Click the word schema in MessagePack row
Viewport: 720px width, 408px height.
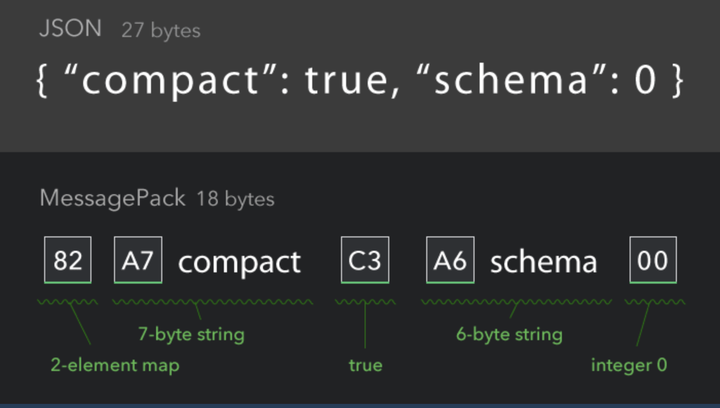pyautogui.click(x=543, y=262)
